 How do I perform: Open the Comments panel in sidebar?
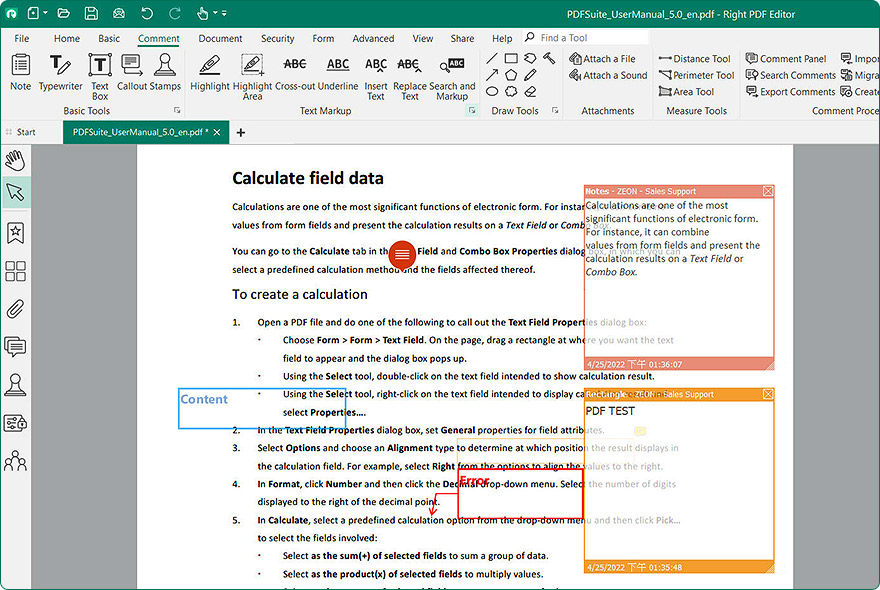tap(16, 347)
